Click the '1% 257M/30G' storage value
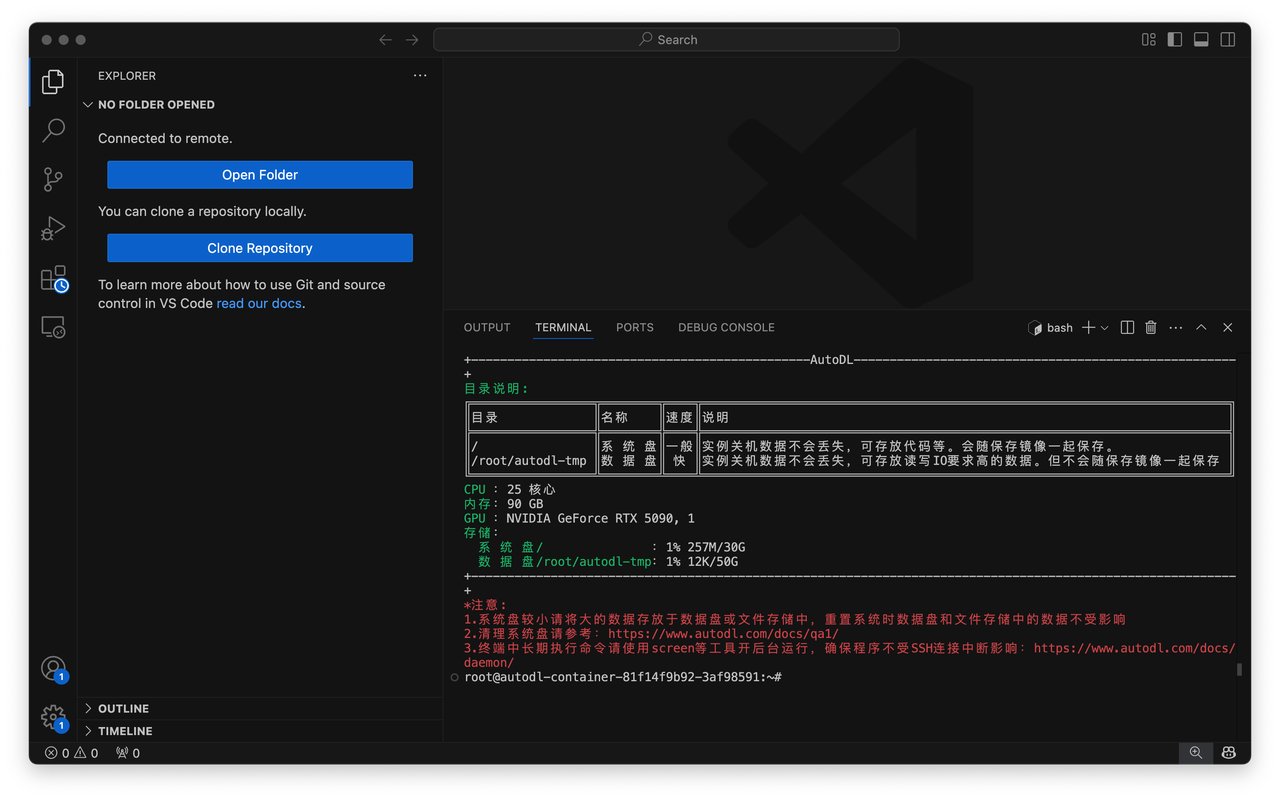Viewport: 1280px width, 800px height. 705,547
